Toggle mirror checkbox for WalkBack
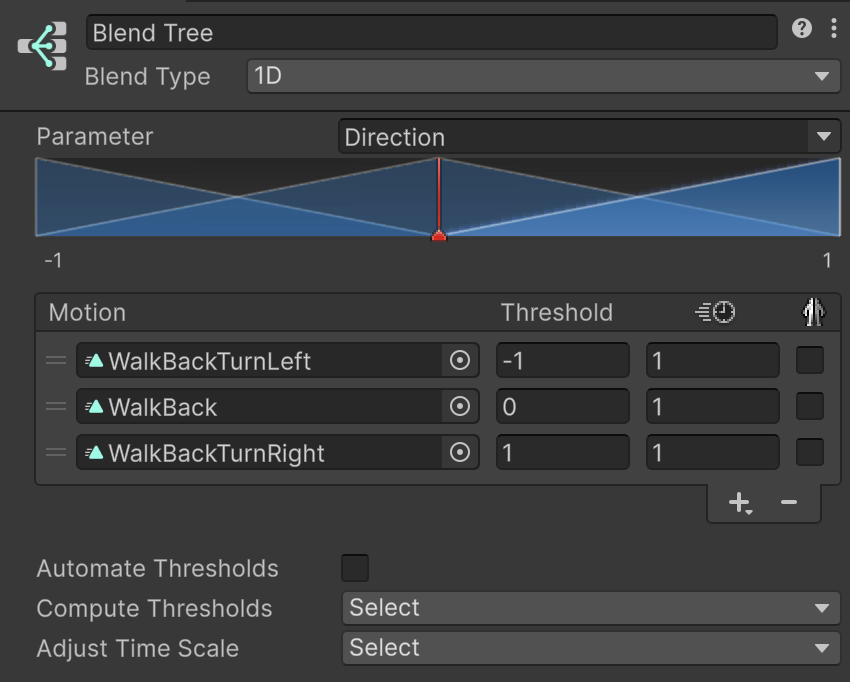The height and width of the screenshot is (682, 850). pos(810,406)
